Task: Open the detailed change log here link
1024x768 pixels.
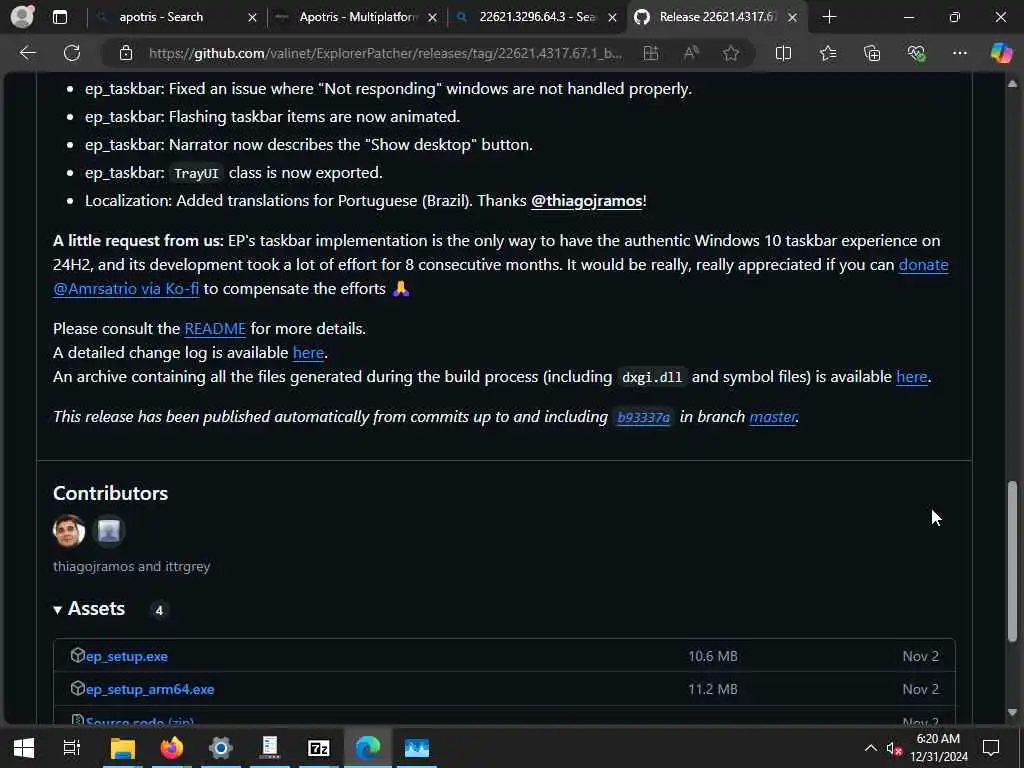Action: [308, 353]
